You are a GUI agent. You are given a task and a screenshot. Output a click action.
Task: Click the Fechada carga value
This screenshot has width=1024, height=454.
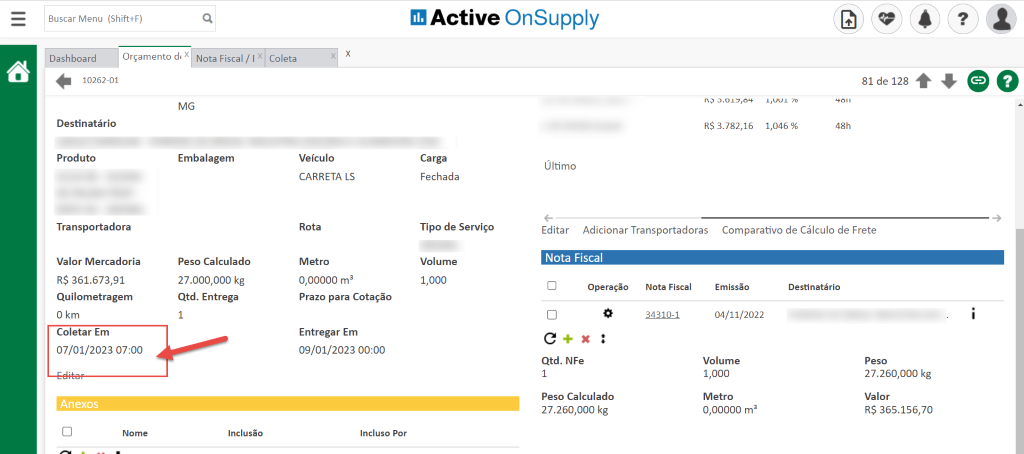[440, 176]
